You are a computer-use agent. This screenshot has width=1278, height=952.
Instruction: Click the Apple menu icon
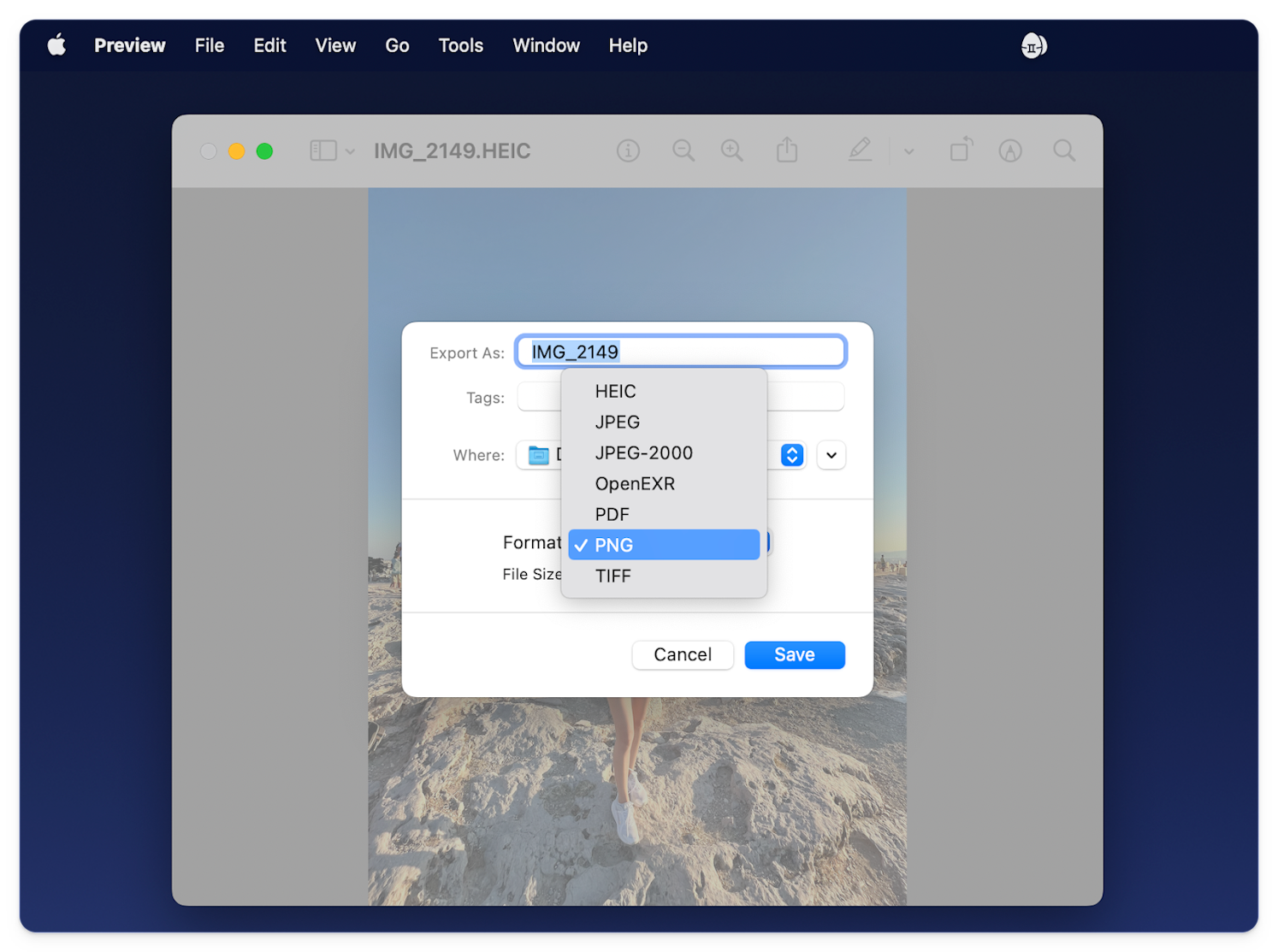point(56,44)
